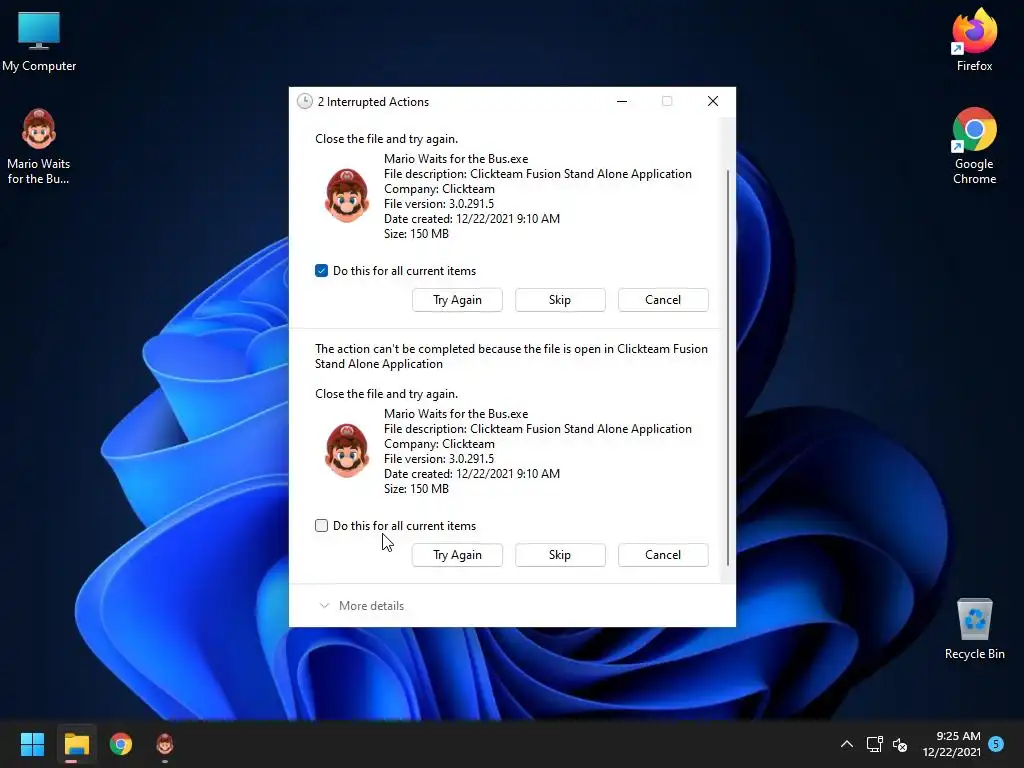This screenshot has height=768, width=1024.
Task: Minimize the Interrupted Actions dialog
Action: coord(622,101)
